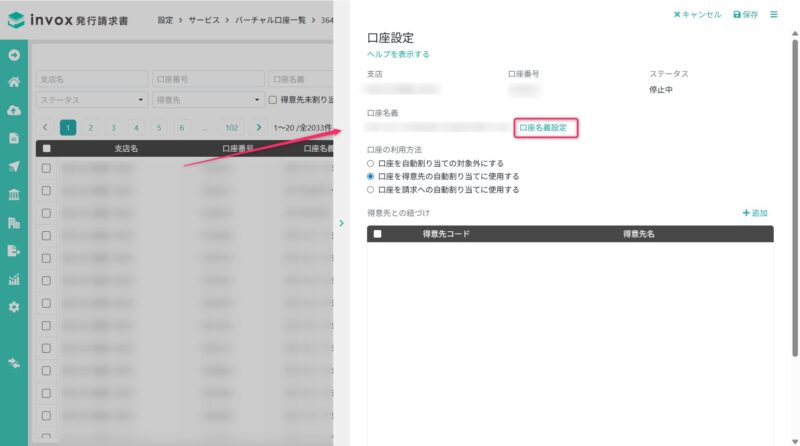The height and width of the screenshot is (446, 800).
Task: Open the cloud upload sidebar icon
Action: (14, 110)
